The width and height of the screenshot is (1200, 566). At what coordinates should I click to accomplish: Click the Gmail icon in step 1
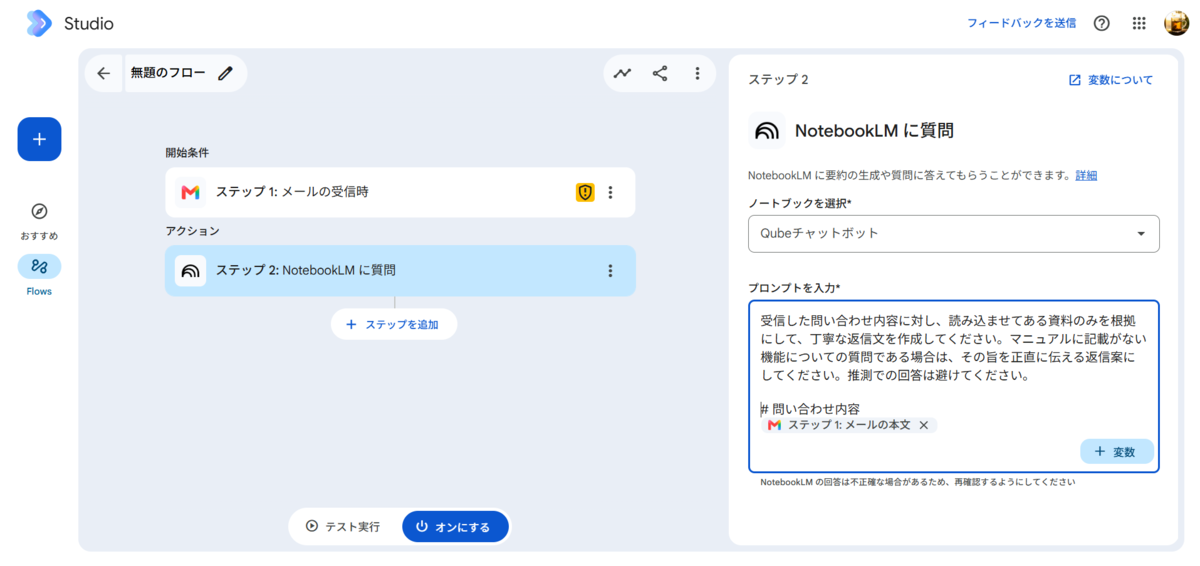pos(190,192)
